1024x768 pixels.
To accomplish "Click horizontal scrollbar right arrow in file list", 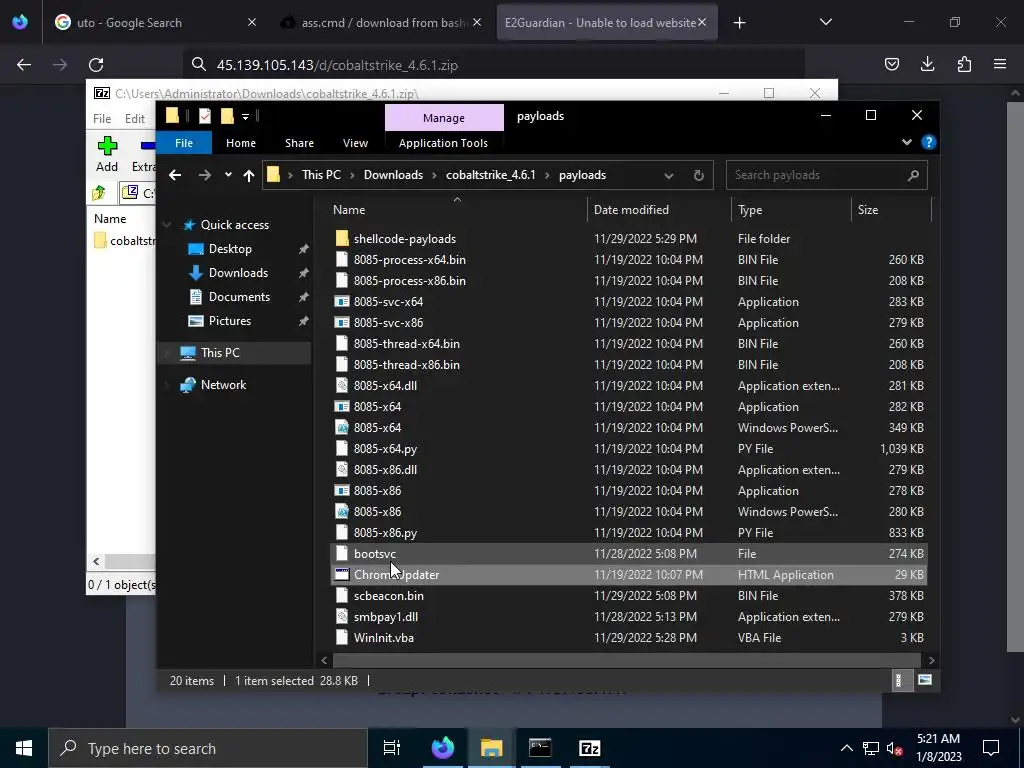I will 931,660.
